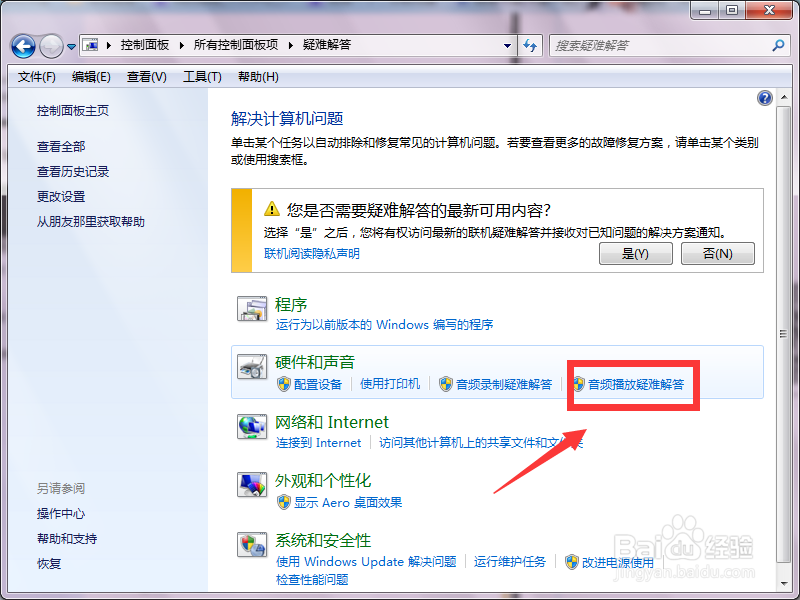This screenshot has width=800, height=600.
Task: Open 连接到 Internet troubleshooter
Action: (318, 443)
